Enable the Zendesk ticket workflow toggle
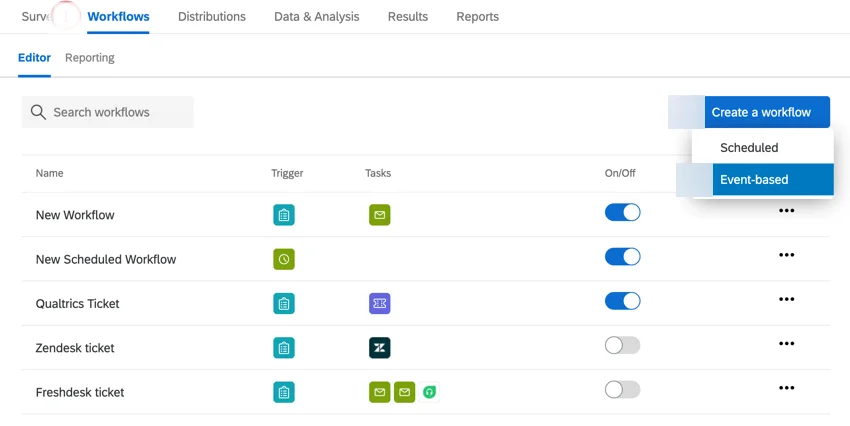Image resolution: width=850 pixels, height=426 pixels. [622, 345]
